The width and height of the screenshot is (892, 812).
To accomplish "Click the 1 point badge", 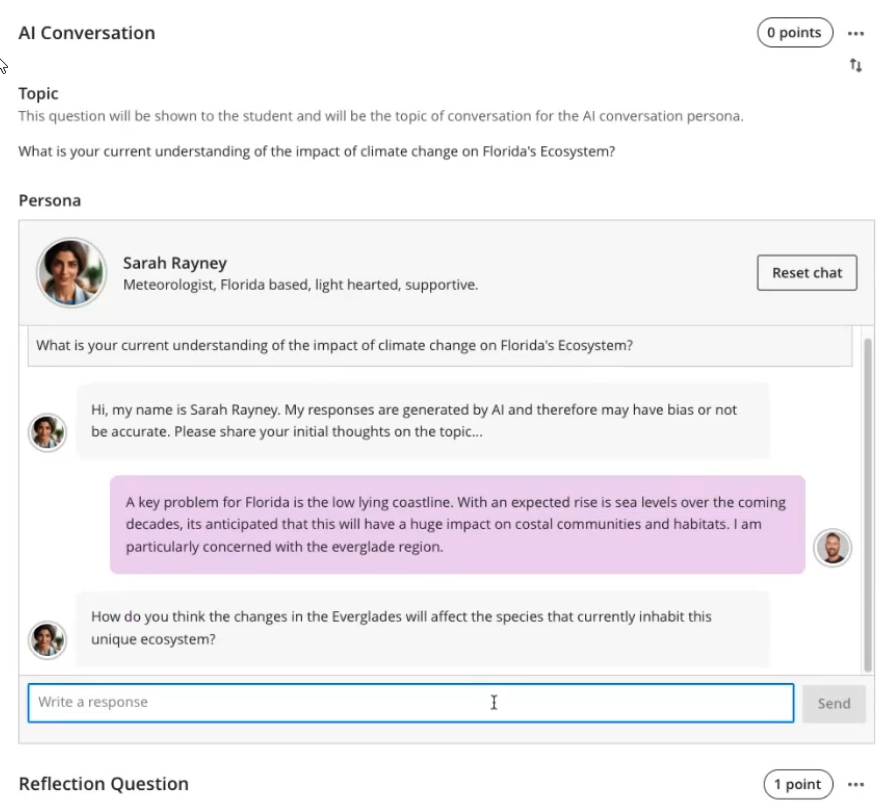I will click(x=798, y=784).
